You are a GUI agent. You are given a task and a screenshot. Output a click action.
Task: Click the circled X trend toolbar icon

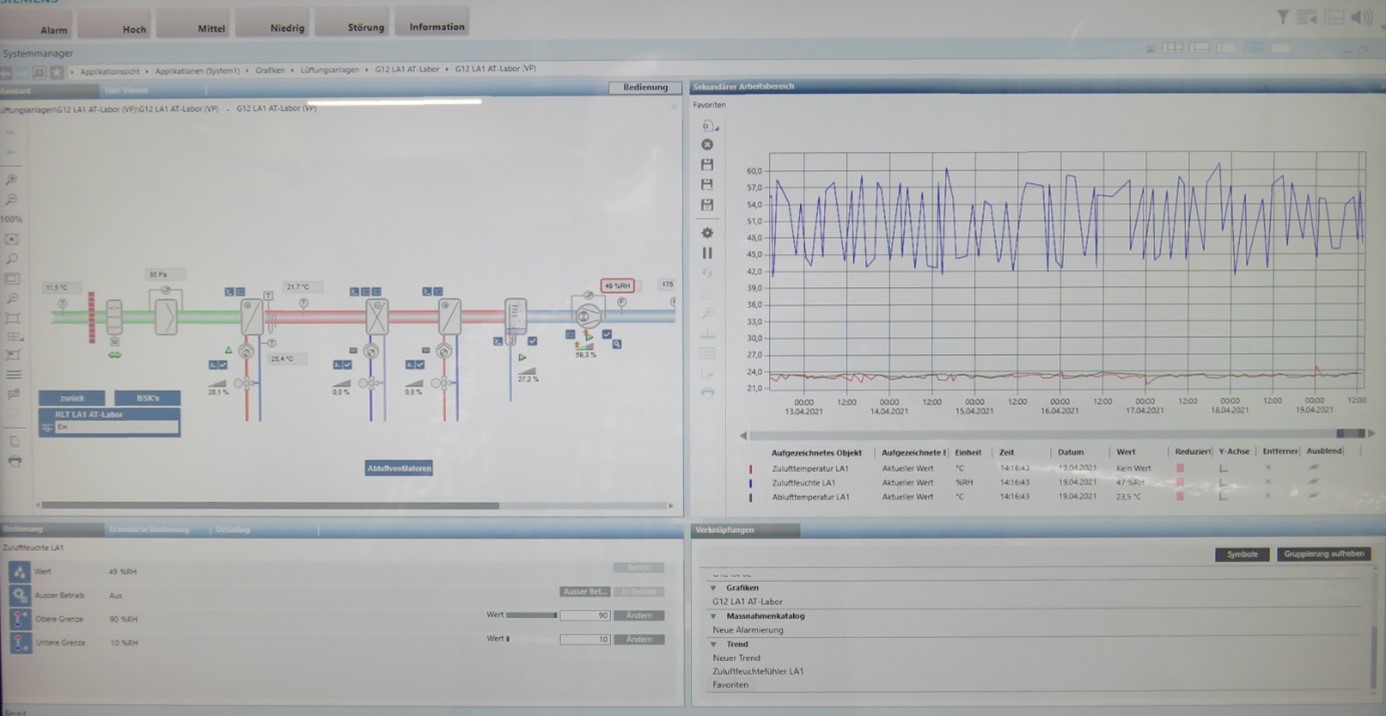click(707, 145)
